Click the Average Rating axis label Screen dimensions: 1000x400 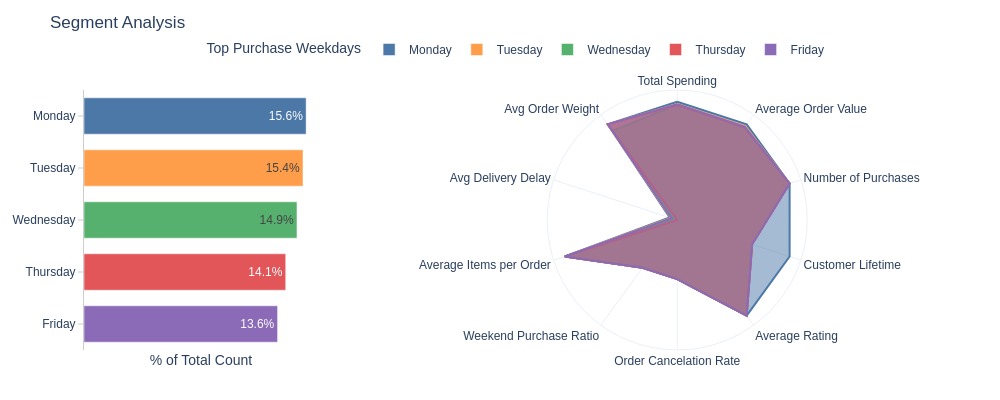coord(796,336)
